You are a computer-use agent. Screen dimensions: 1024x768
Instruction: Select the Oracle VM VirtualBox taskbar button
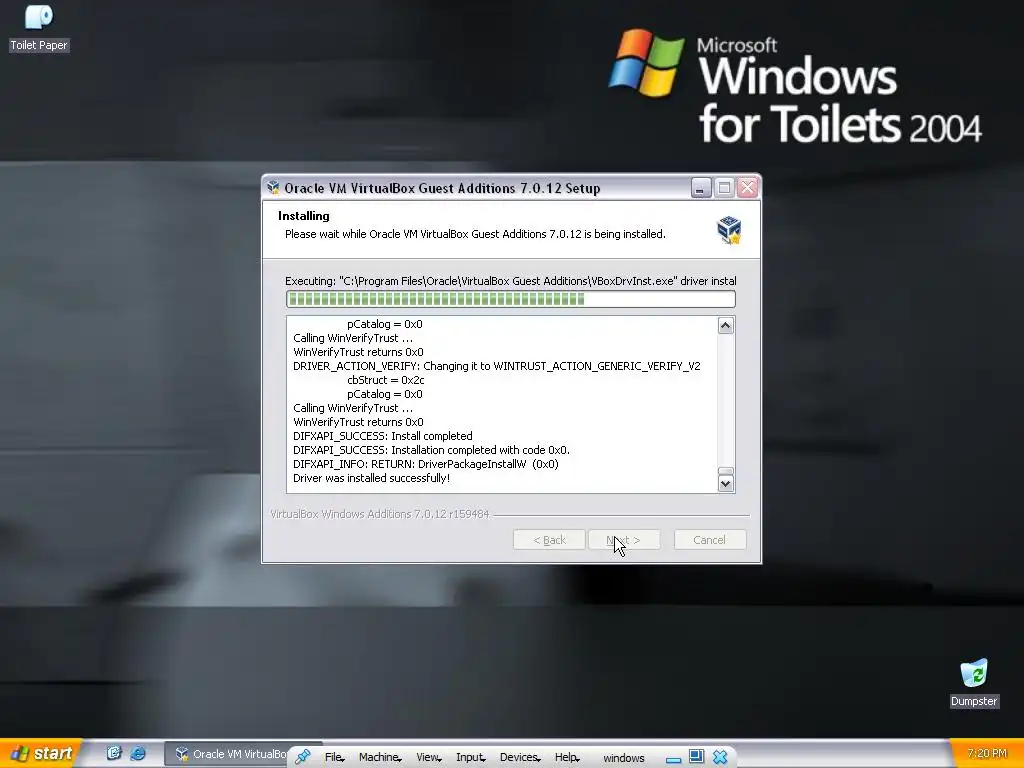point(226,754)
